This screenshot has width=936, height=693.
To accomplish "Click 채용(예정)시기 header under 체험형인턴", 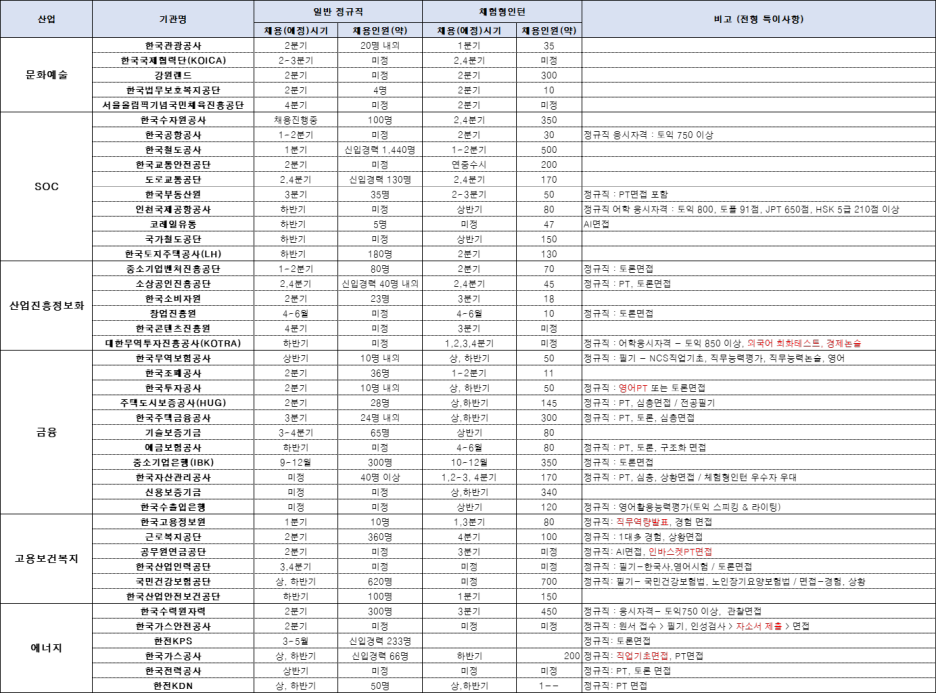I will tap(469, 30).
